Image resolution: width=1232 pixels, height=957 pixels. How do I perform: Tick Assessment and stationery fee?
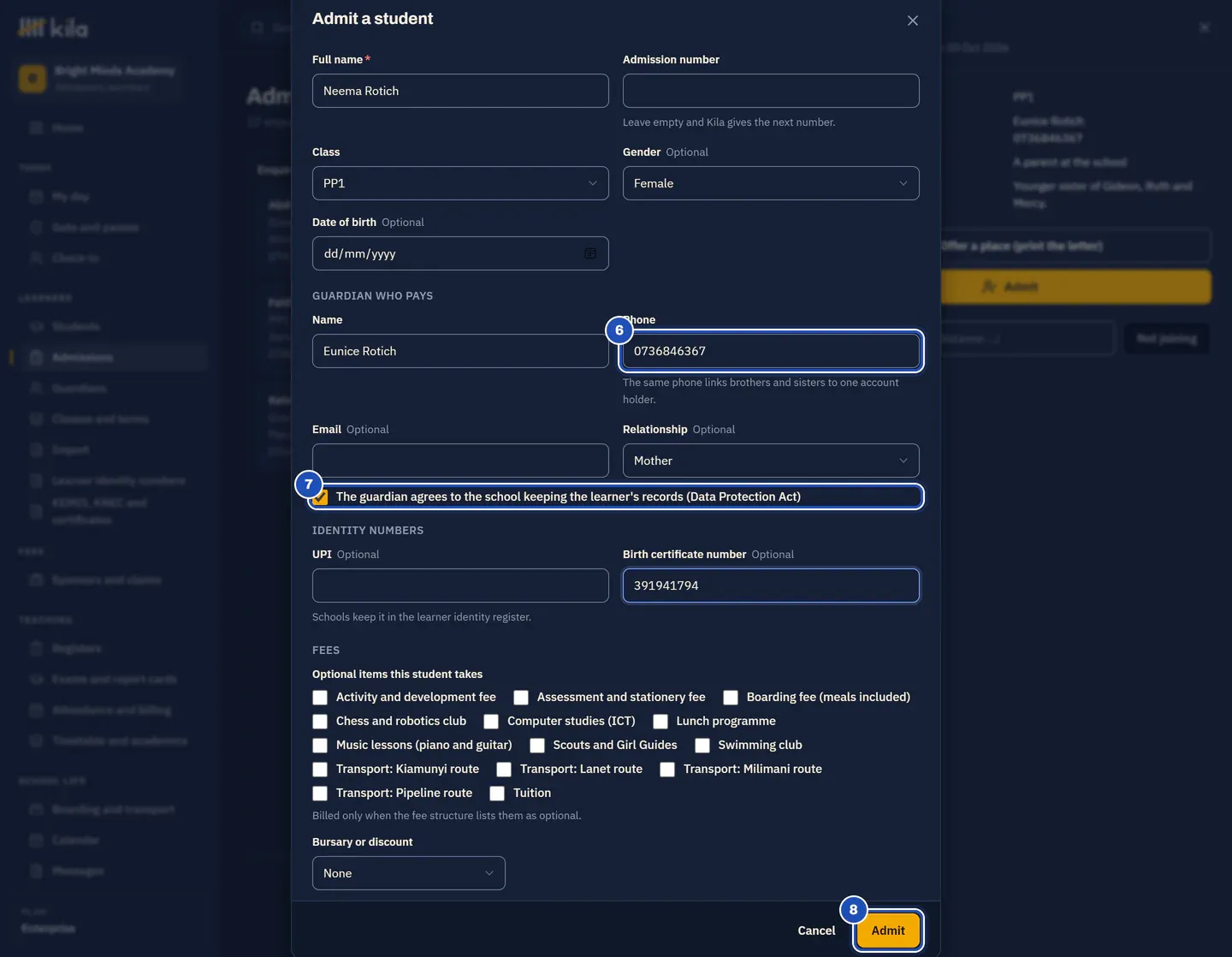tap(521, 698)
